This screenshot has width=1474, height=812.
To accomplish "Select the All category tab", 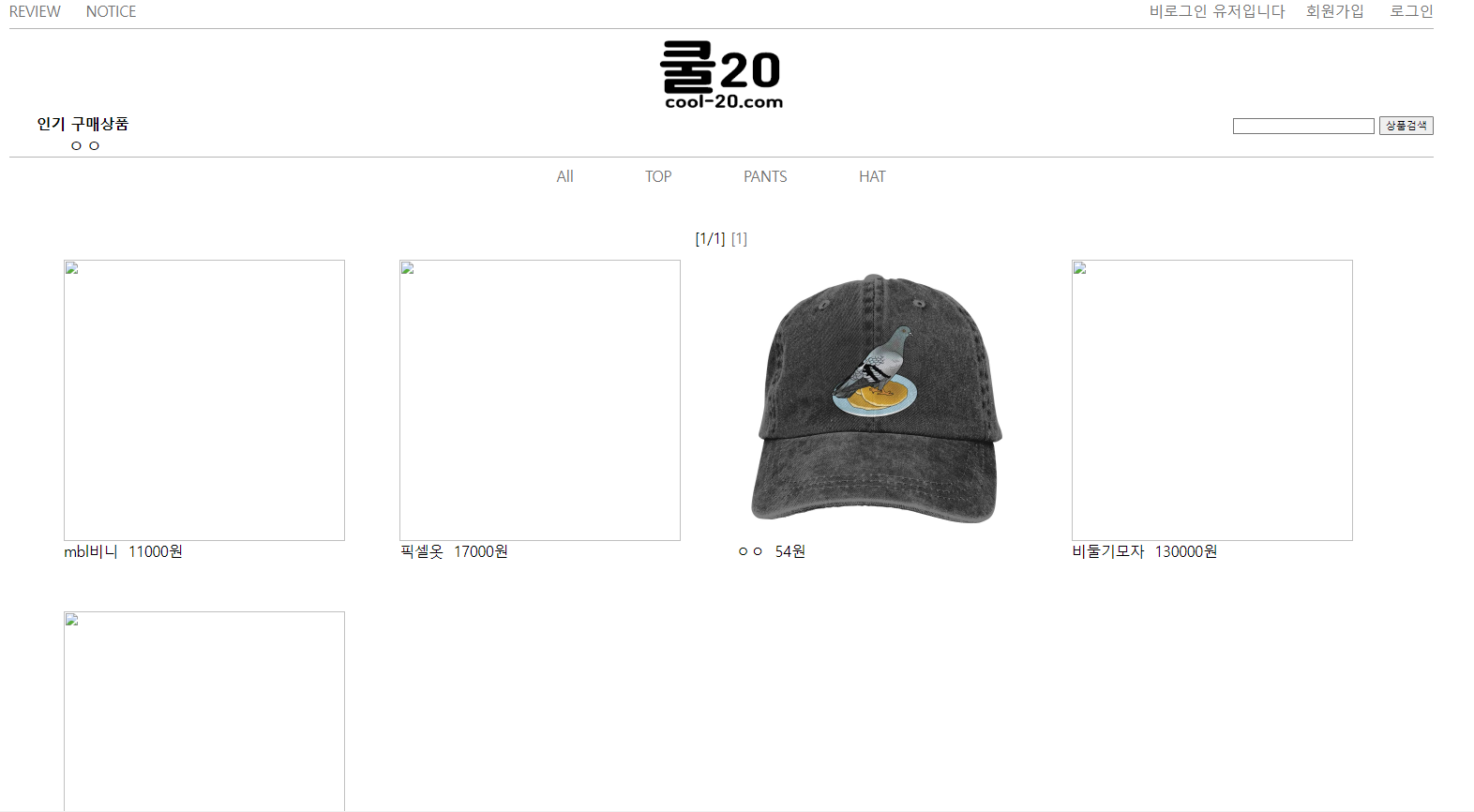I will pyautogui.click(x=564, y=176).
